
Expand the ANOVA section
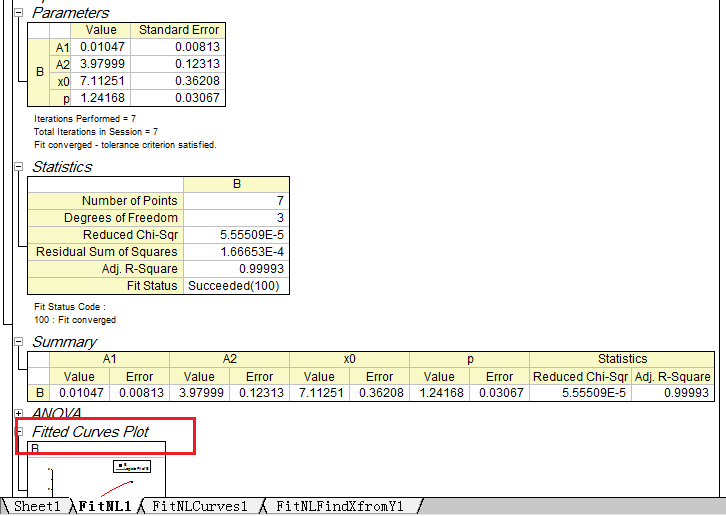tap(20, 413)
